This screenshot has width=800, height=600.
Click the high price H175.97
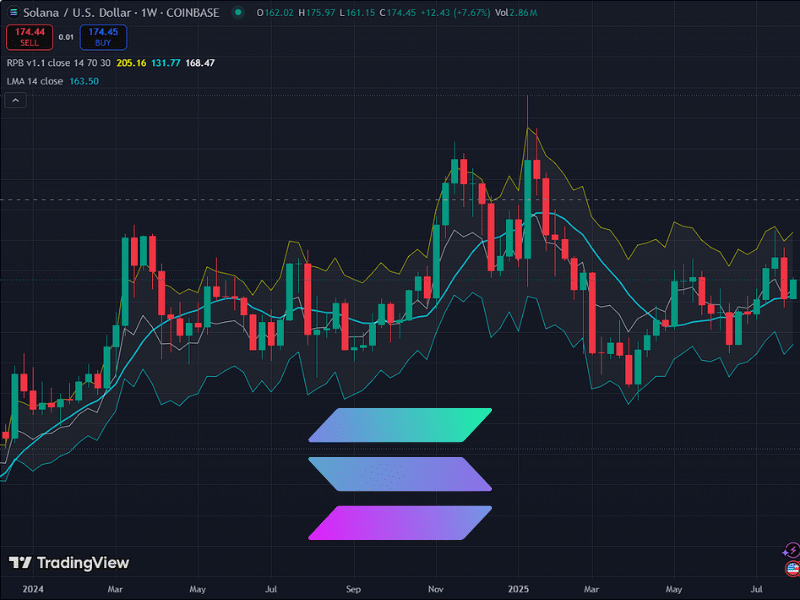tap(317, 13)
